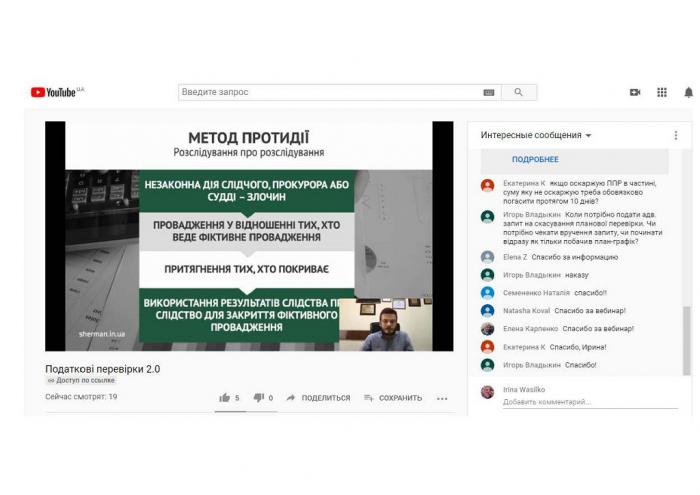Viewport: 700px width, 495px height.
Task: Open the chat options three-dot menu
Action: pyautogui.click(x=675, y=135)
